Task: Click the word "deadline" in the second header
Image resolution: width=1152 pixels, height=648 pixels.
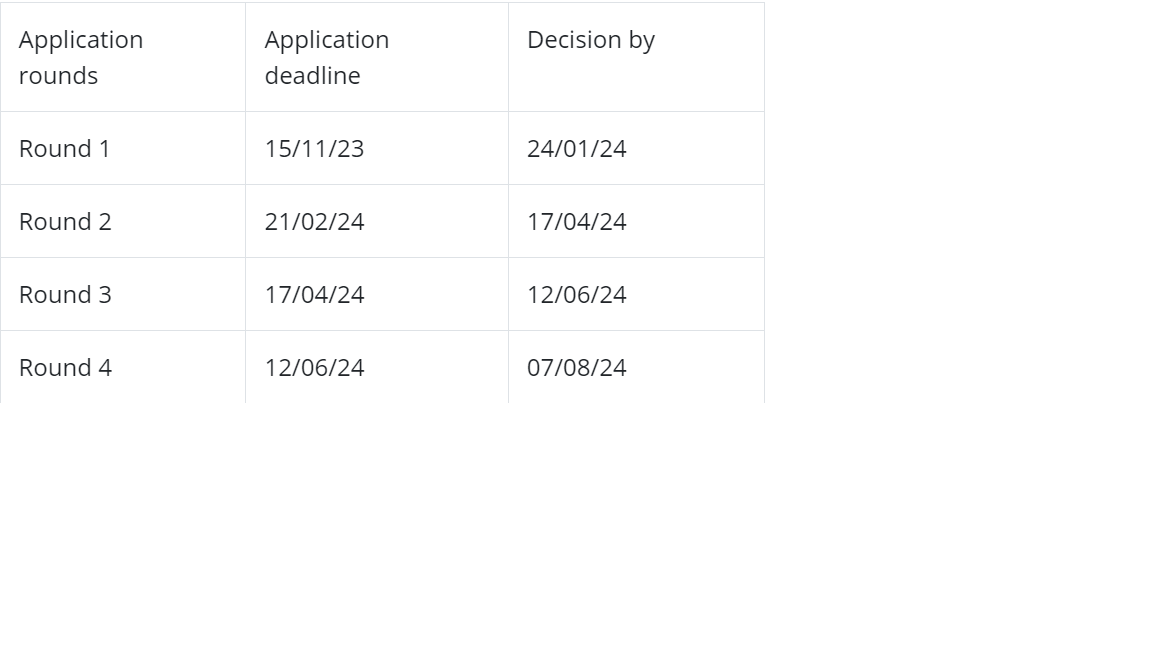Action: click(x=312, y=76)
